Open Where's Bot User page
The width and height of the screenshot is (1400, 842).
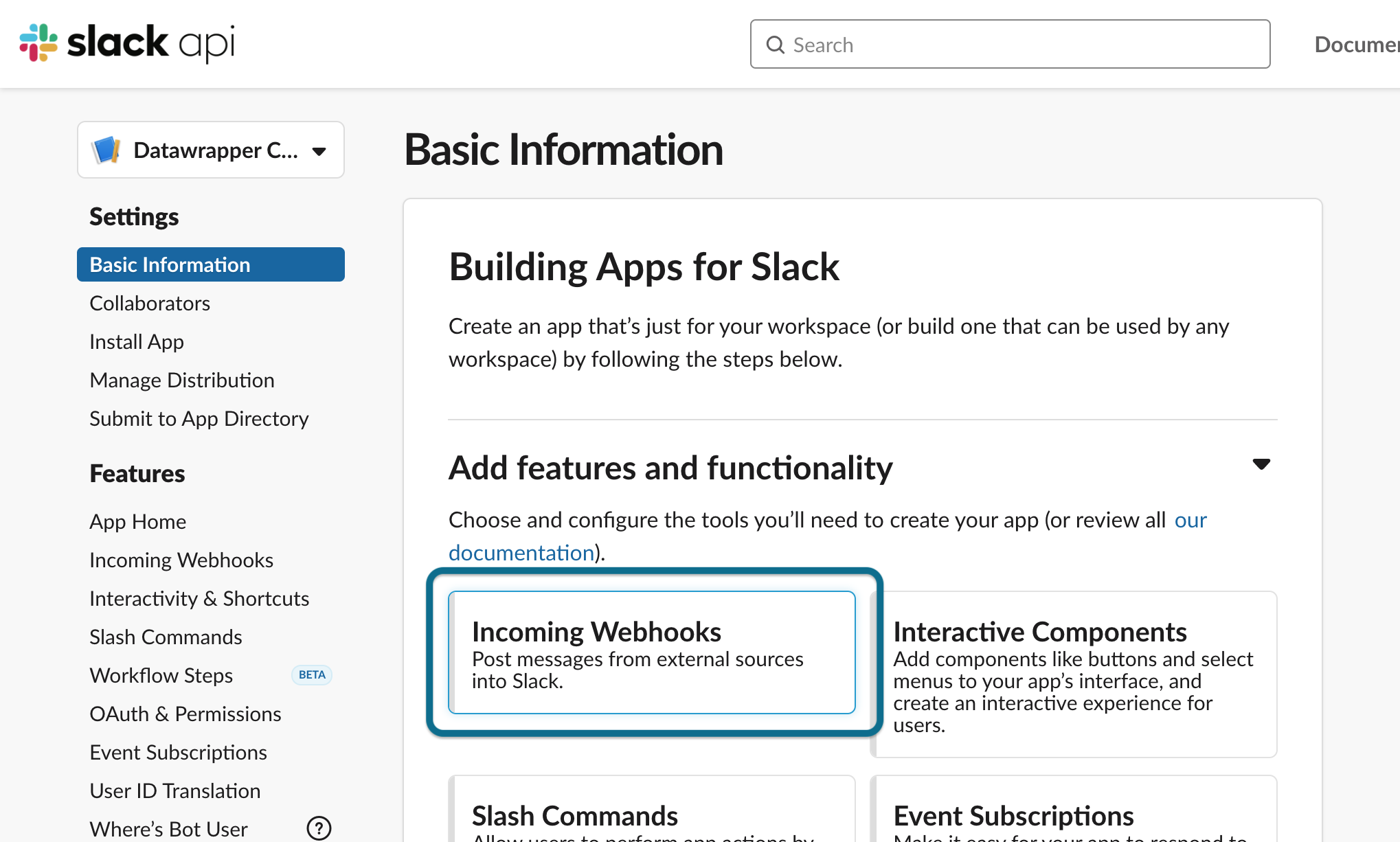(168, 829)
